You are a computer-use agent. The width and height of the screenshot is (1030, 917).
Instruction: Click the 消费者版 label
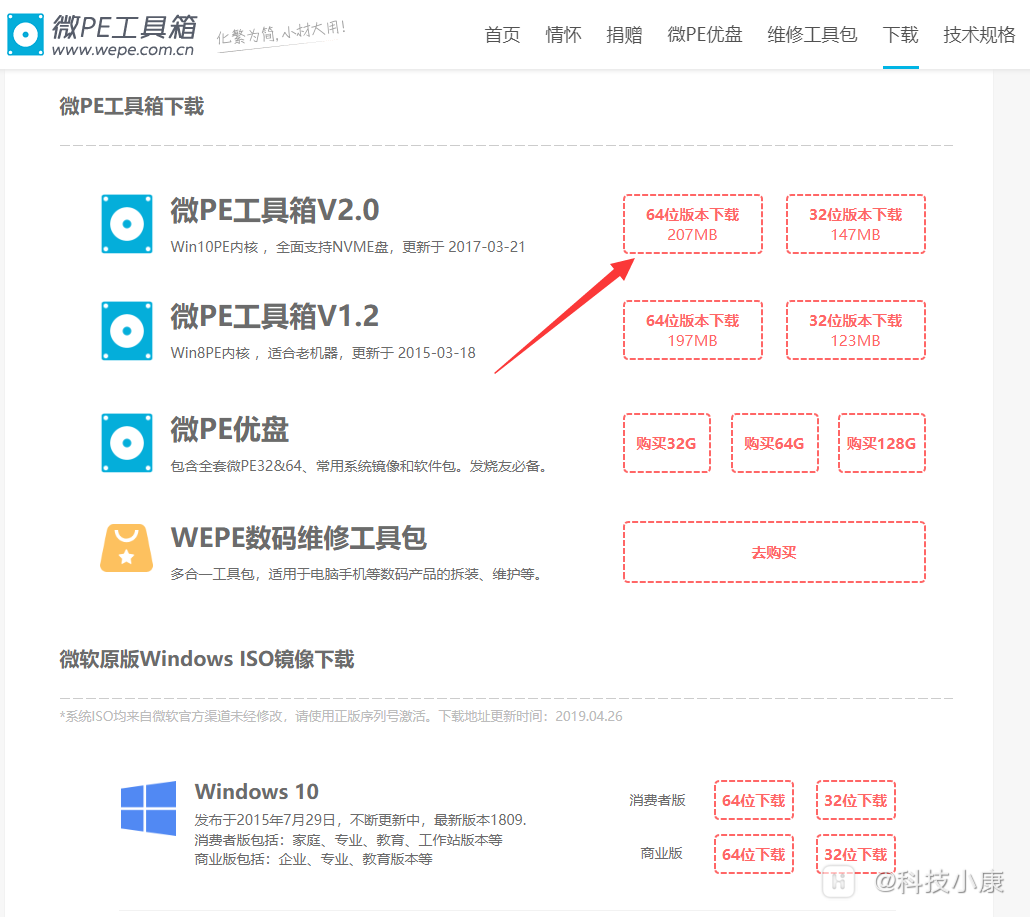pyautogui.click(x=658, y=800)
